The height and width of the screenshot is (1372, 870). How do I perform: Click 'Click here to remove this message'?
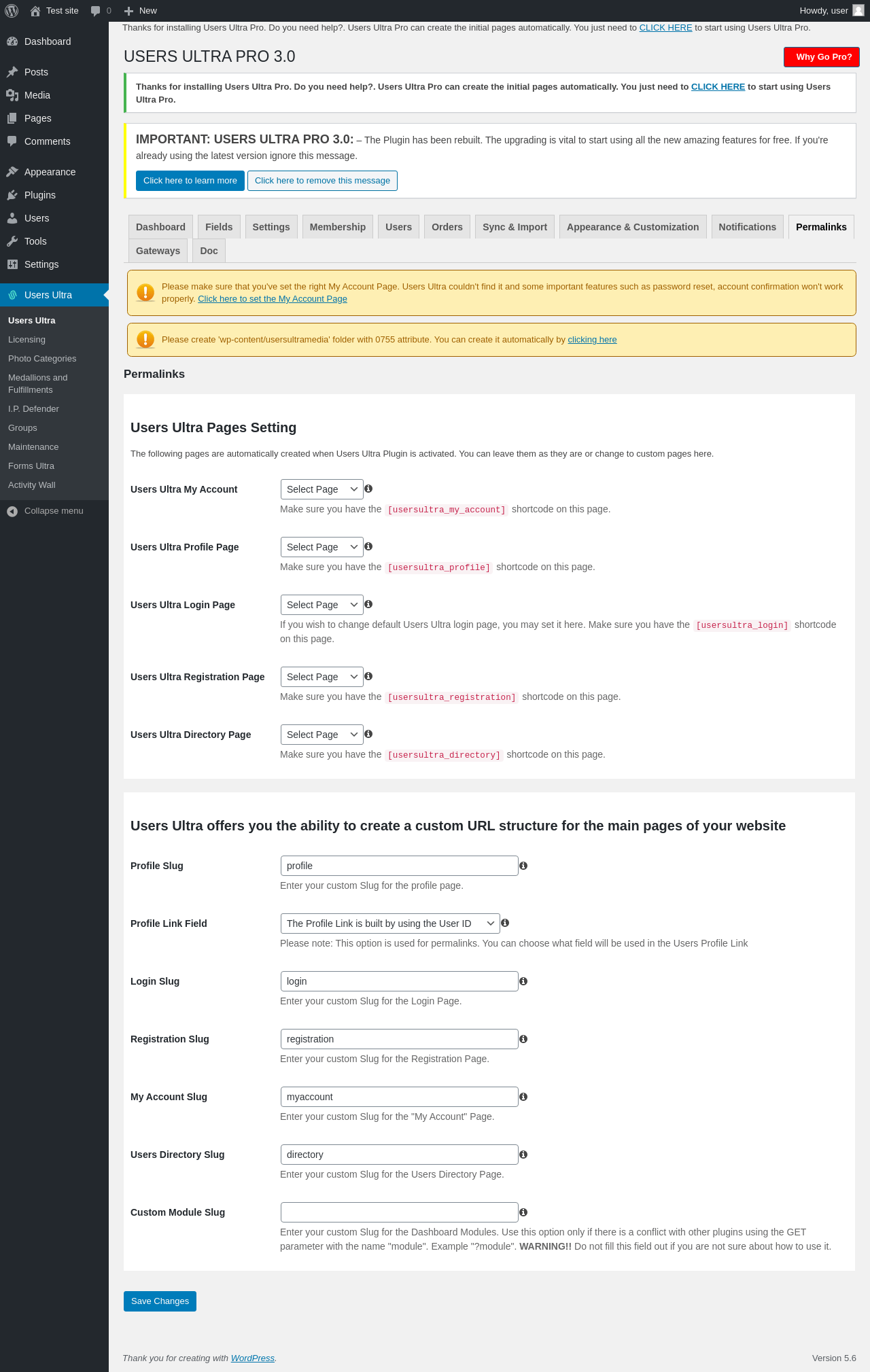pyautogui.click(x=322, y=181)
